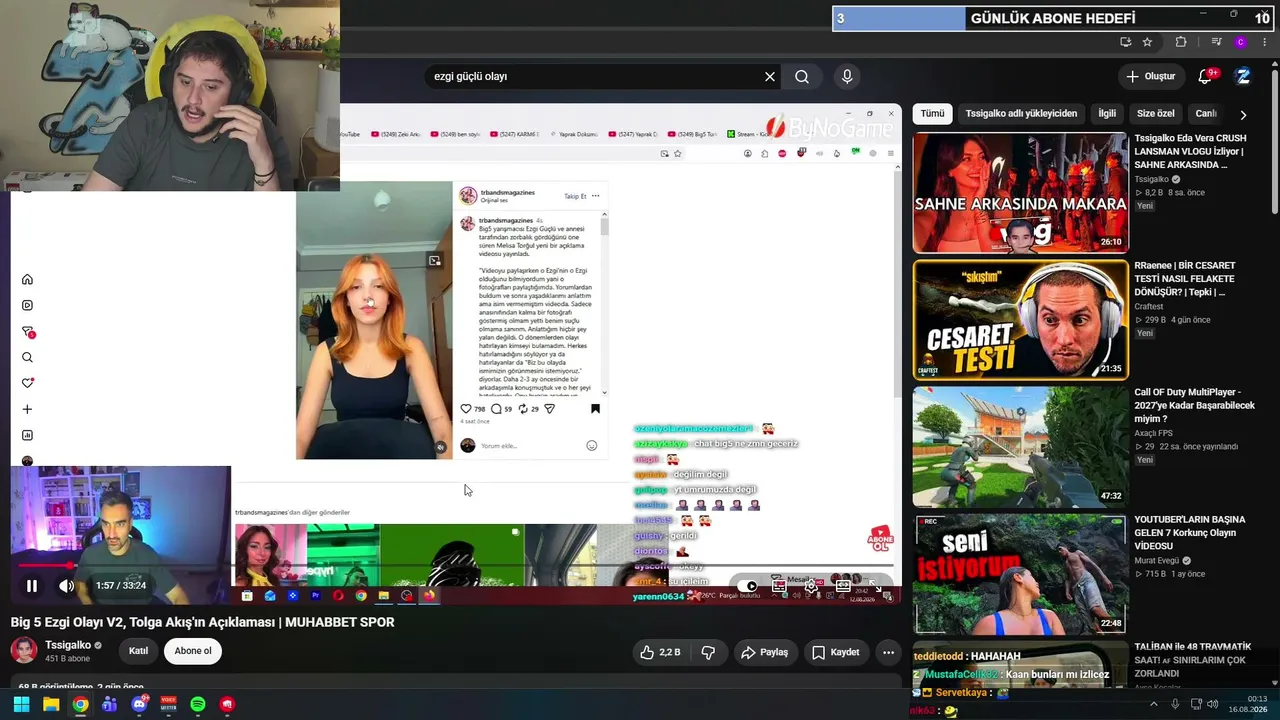
Task: Open Chrome from taskbar
Action: pyautogui.click(x=80, y=705)
